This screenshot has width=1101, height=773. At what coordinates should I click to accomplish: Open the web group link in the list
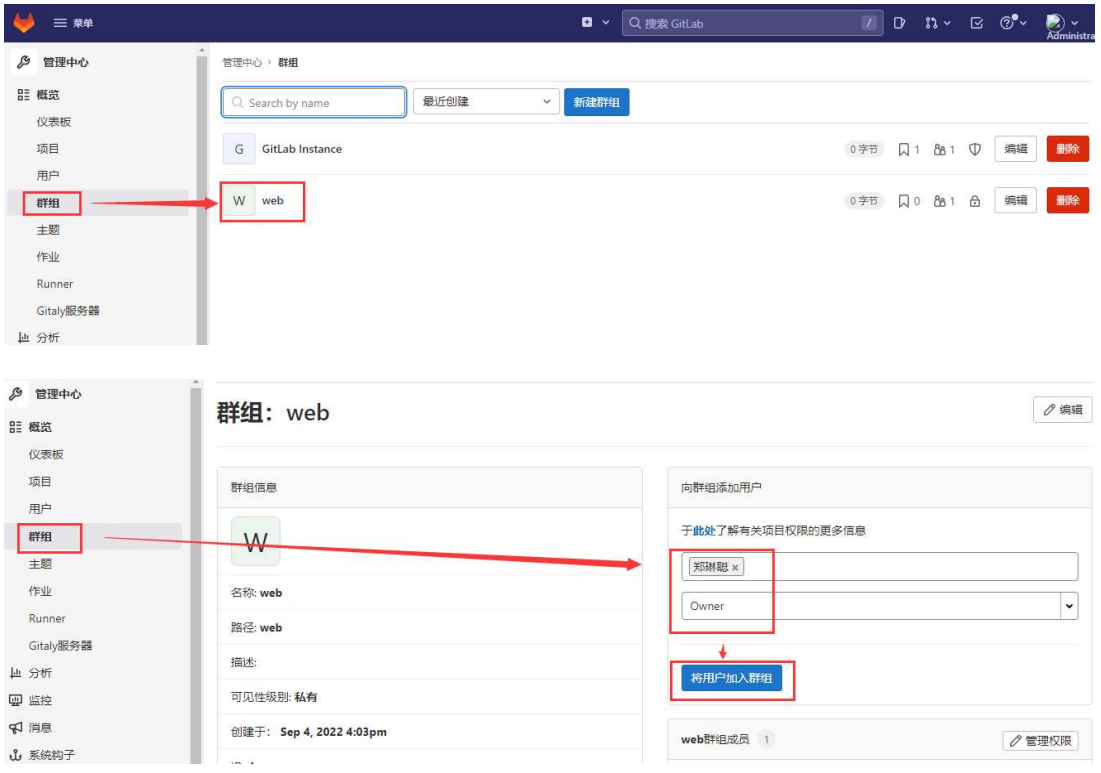pyautogui.click(x=272, y=201)
